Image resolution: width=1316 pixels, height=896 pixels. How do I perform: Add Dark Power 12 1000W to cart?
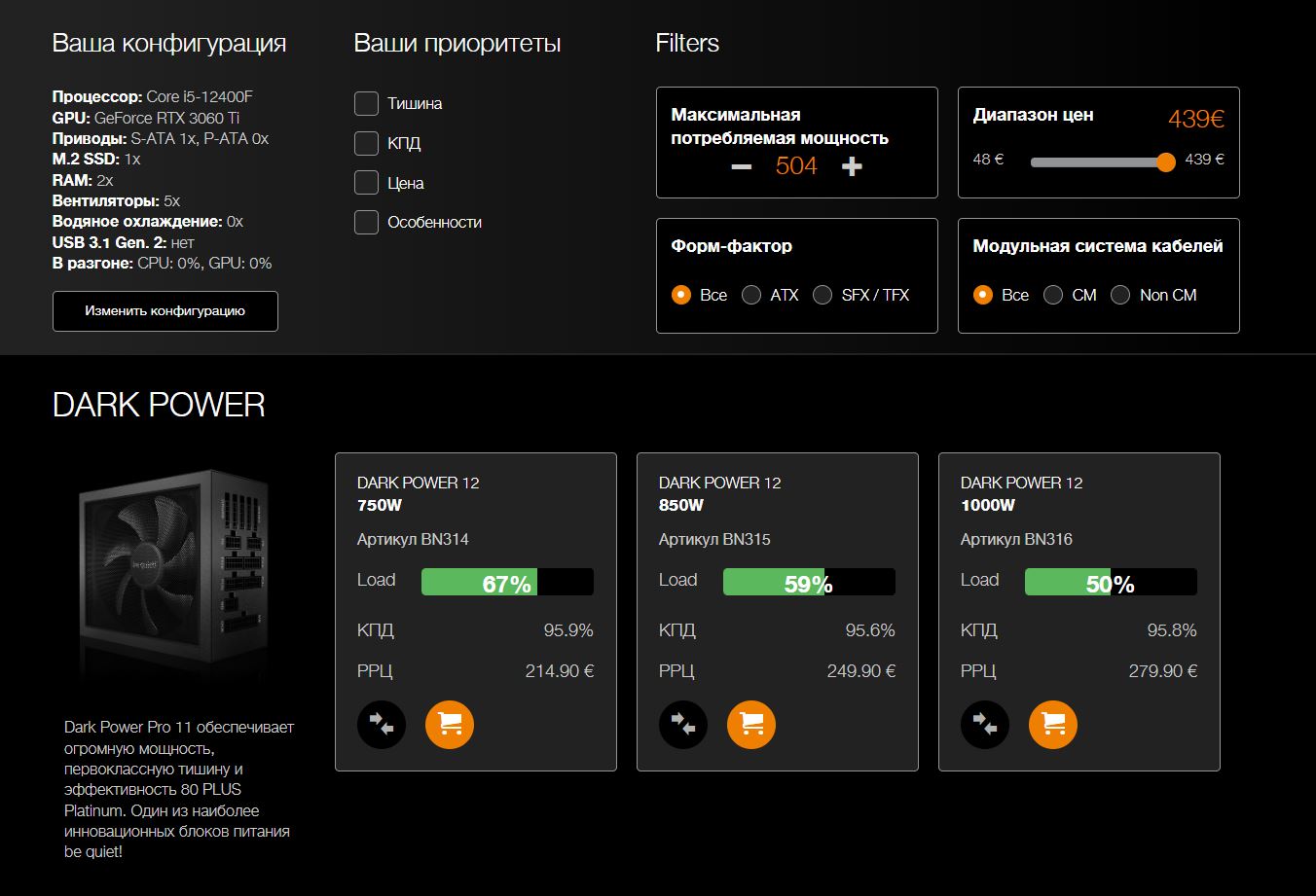[x=1053, y=725]
